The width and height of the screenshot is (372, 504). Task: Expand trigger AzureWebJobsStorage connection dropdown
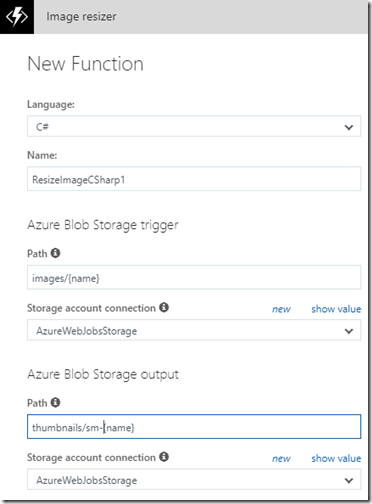194,330
